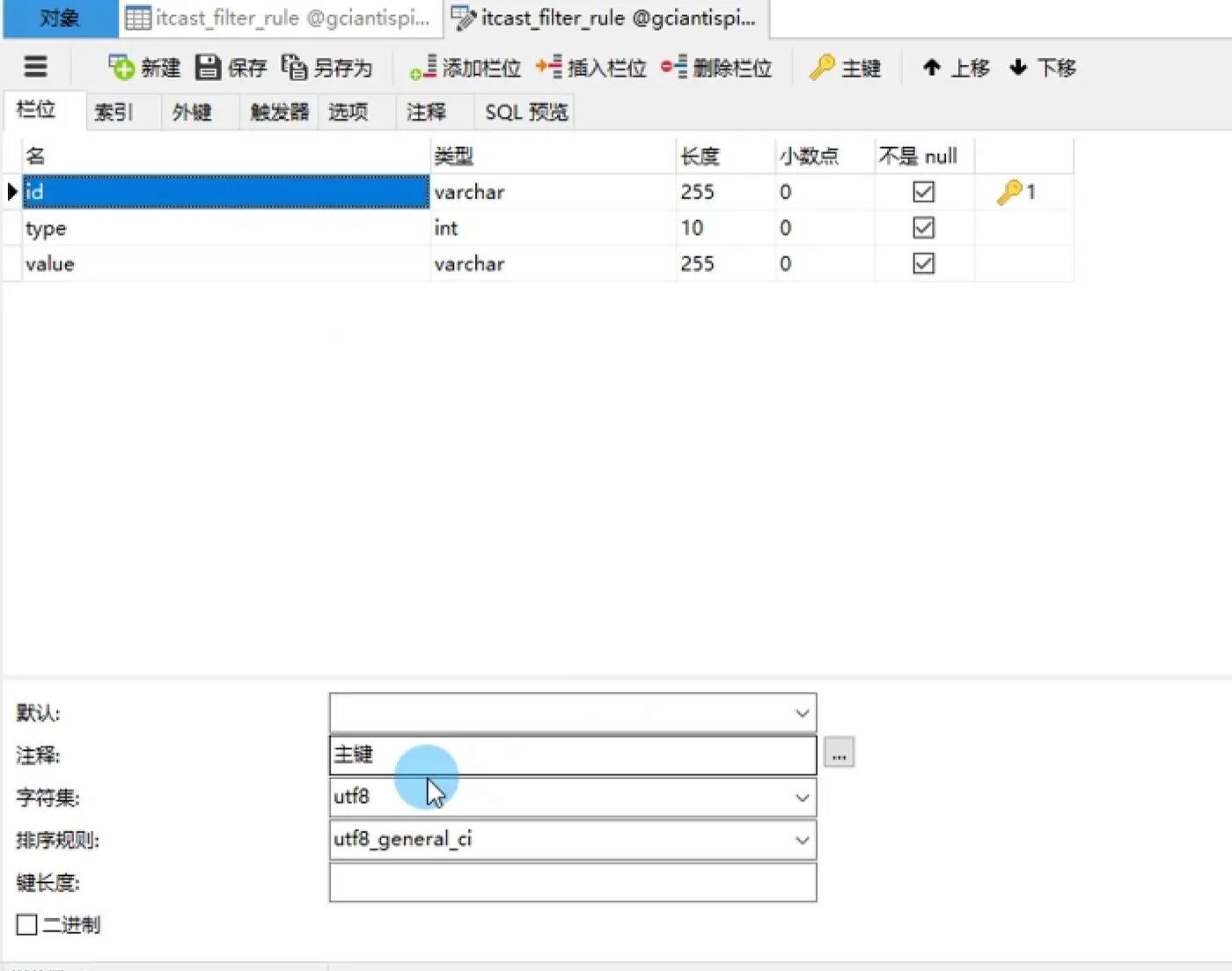Add a field with 添加栏位
Viewport: 1232px width, 971px height.
coord(465,67)
